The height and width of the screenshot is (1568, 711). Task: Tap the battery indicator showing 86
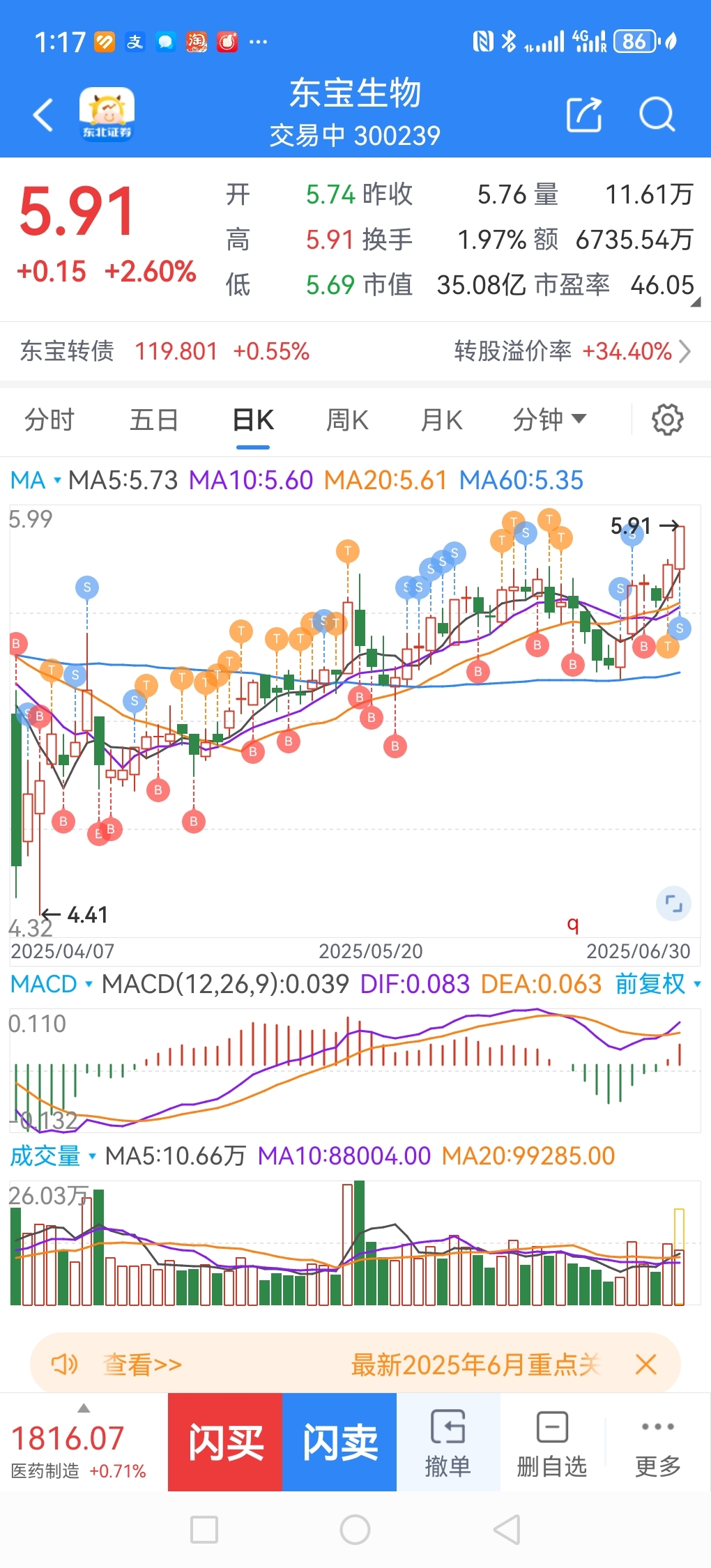[636, 42]
